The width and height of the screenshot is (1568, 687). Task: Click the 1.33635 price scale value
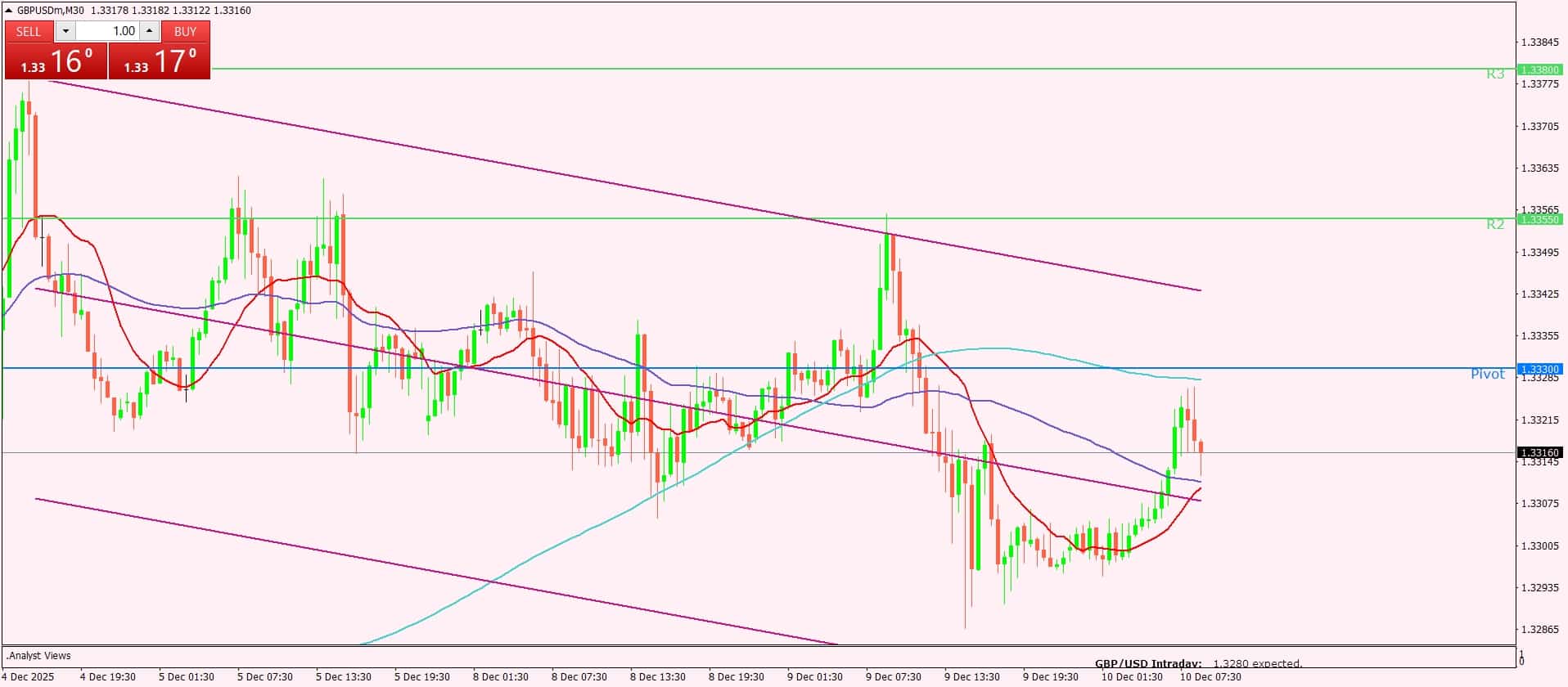click(x=1539, y=168)
